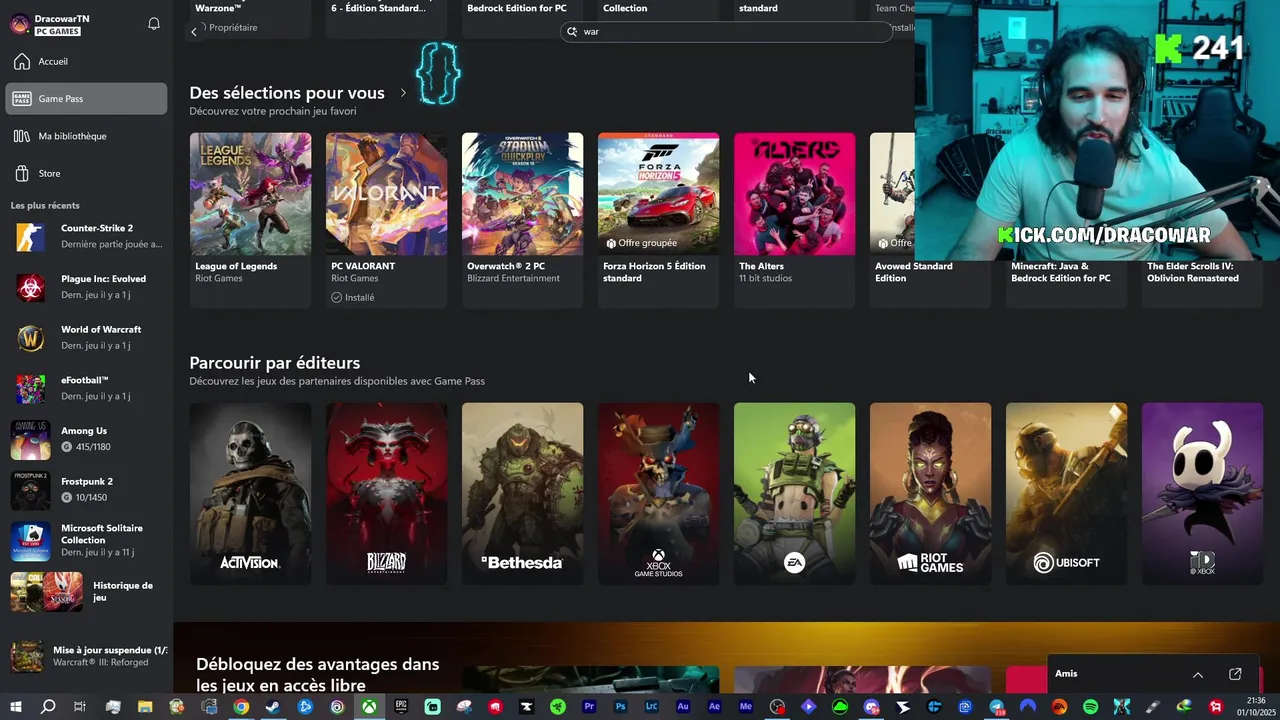Open the DracowarTN profile avatar
The height and width of the screenshot is (720, 1280).
coord(20,24)
